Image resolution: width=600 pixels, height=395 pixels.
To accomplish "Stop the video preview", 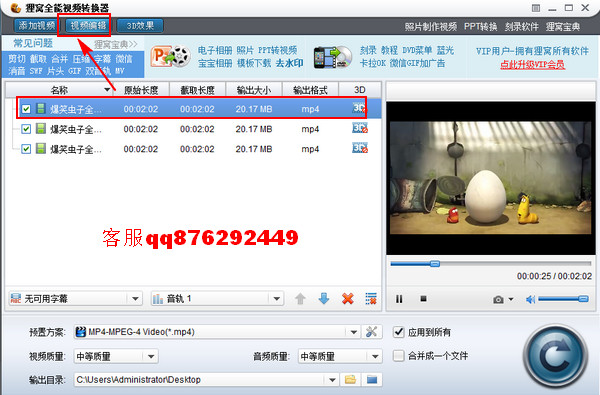I will (x=423, y=299).
